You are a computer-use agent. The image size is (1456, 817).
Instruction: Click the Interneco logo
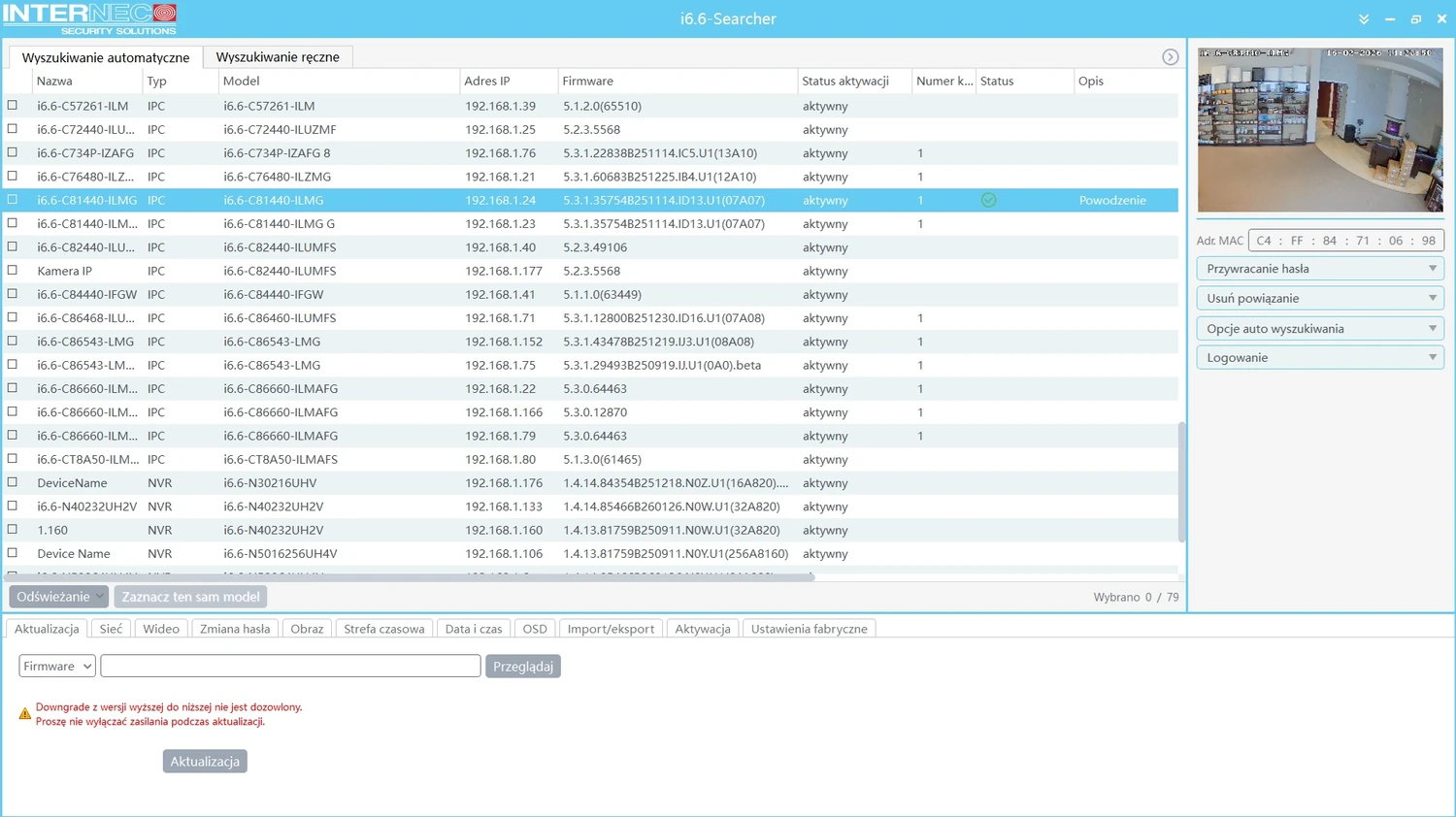click(x=89, y=18)
